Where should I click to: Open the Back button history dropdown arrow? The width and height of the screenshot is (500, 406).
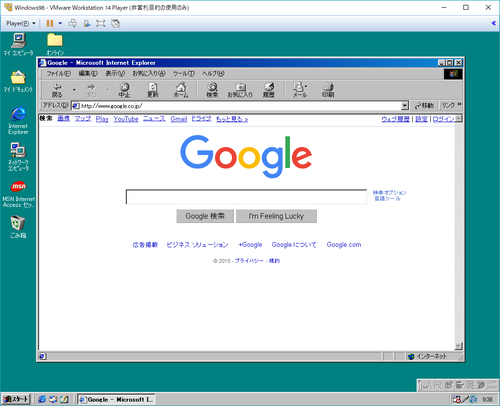click(74, 90)
